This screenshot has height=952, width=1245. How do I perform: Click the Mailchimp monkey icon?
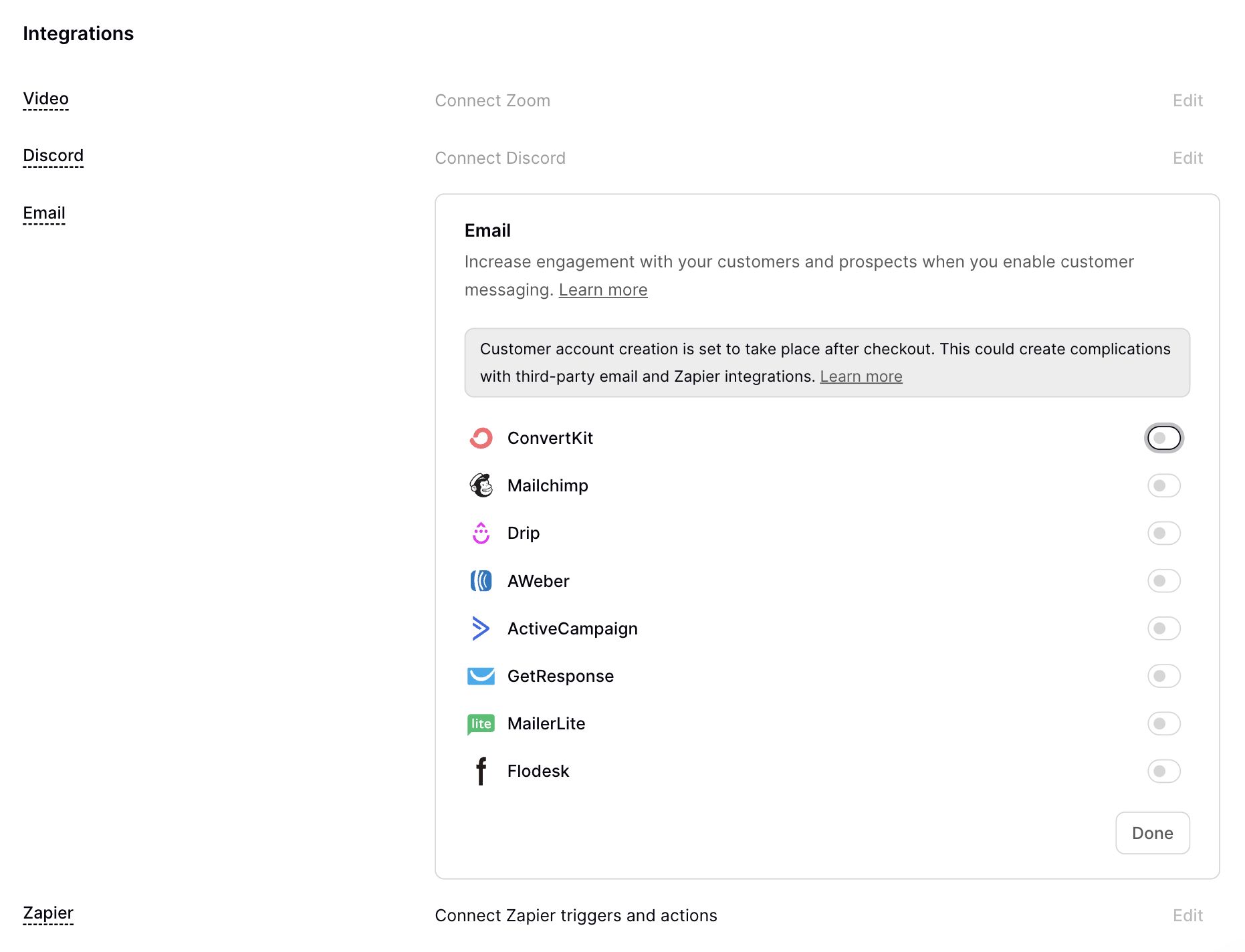(x=481, y=485)
